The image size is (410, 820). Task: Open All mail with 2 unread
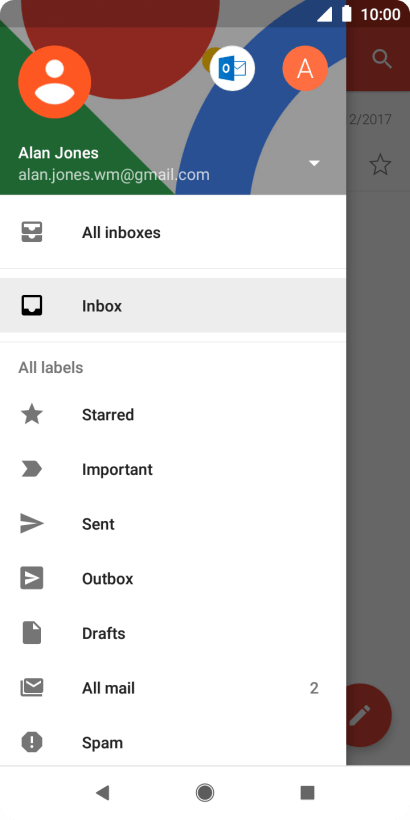pos(173,688)
